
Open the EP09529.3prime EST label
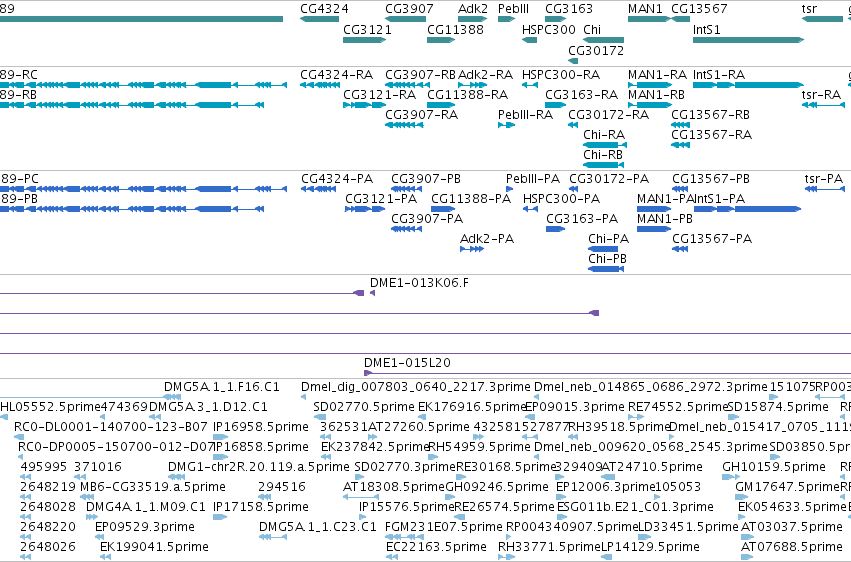coord(145,528)
